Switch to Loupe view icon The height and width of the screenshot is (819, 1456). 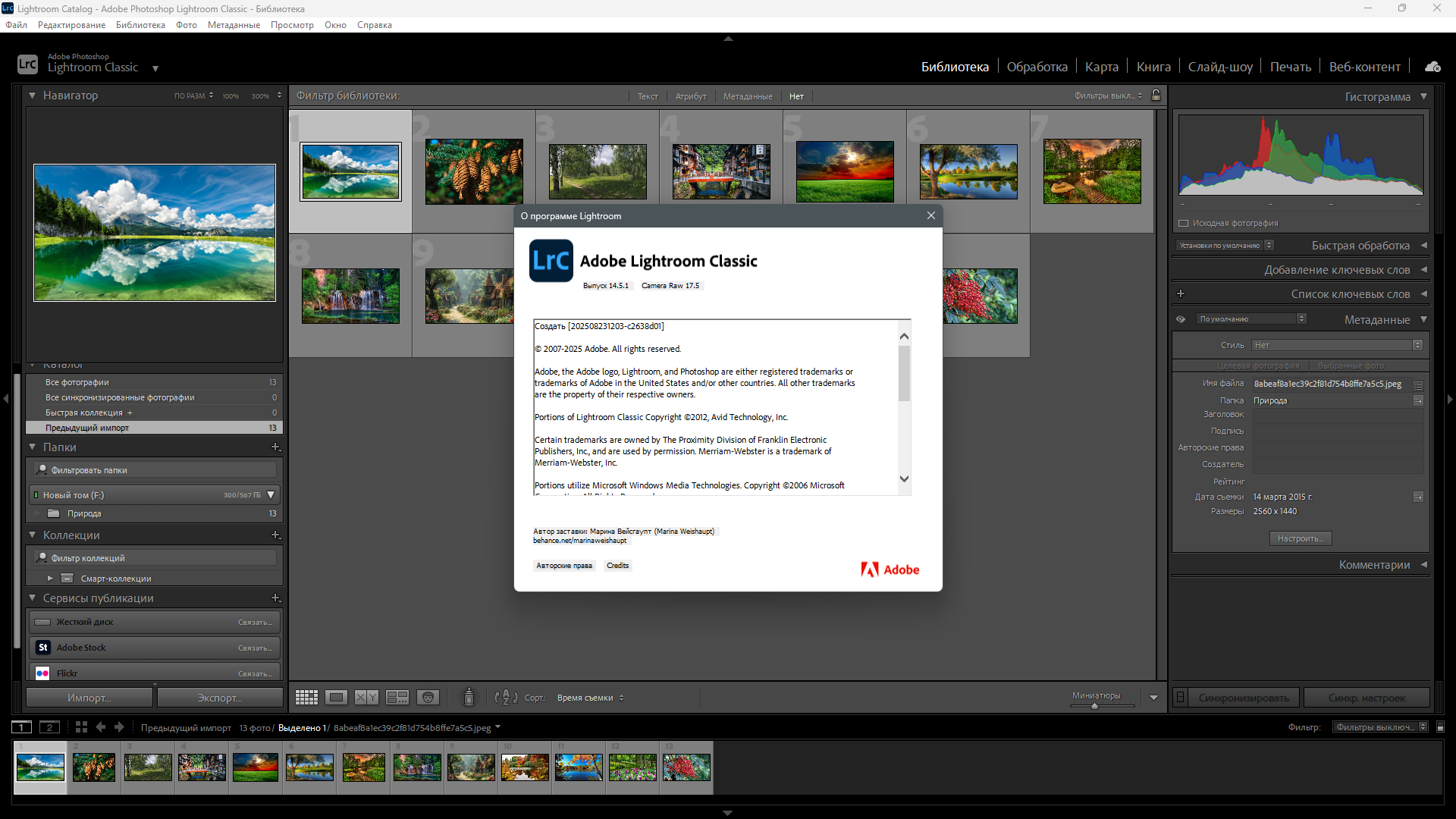[x=337, y=697]
